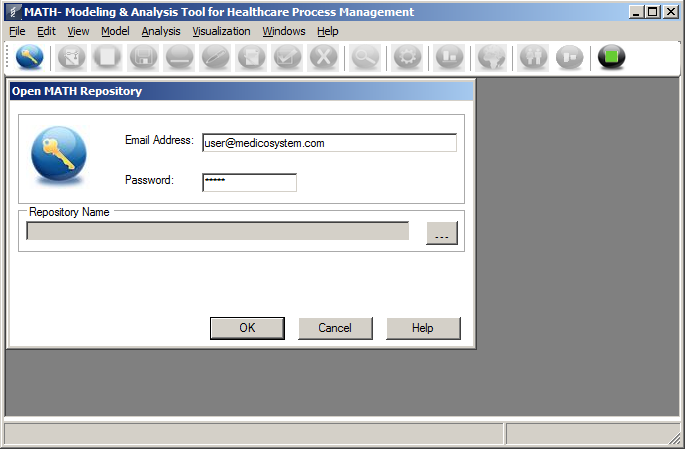
Task: Click the greyed bar chart toolbar icon
Action: tap(449, 57)
